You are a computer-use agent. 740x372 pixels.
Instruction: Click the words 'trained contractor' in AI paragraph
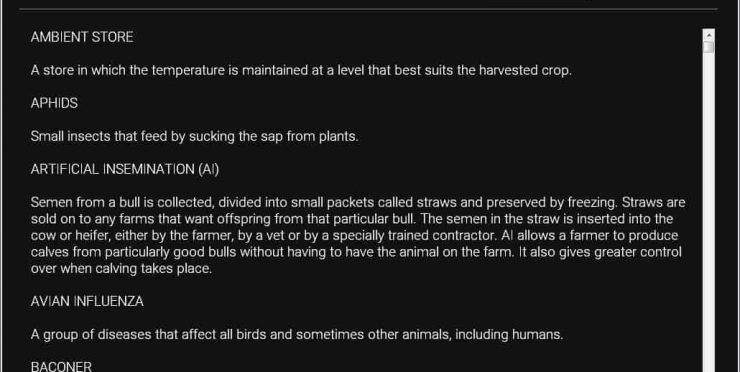[441, 236]
